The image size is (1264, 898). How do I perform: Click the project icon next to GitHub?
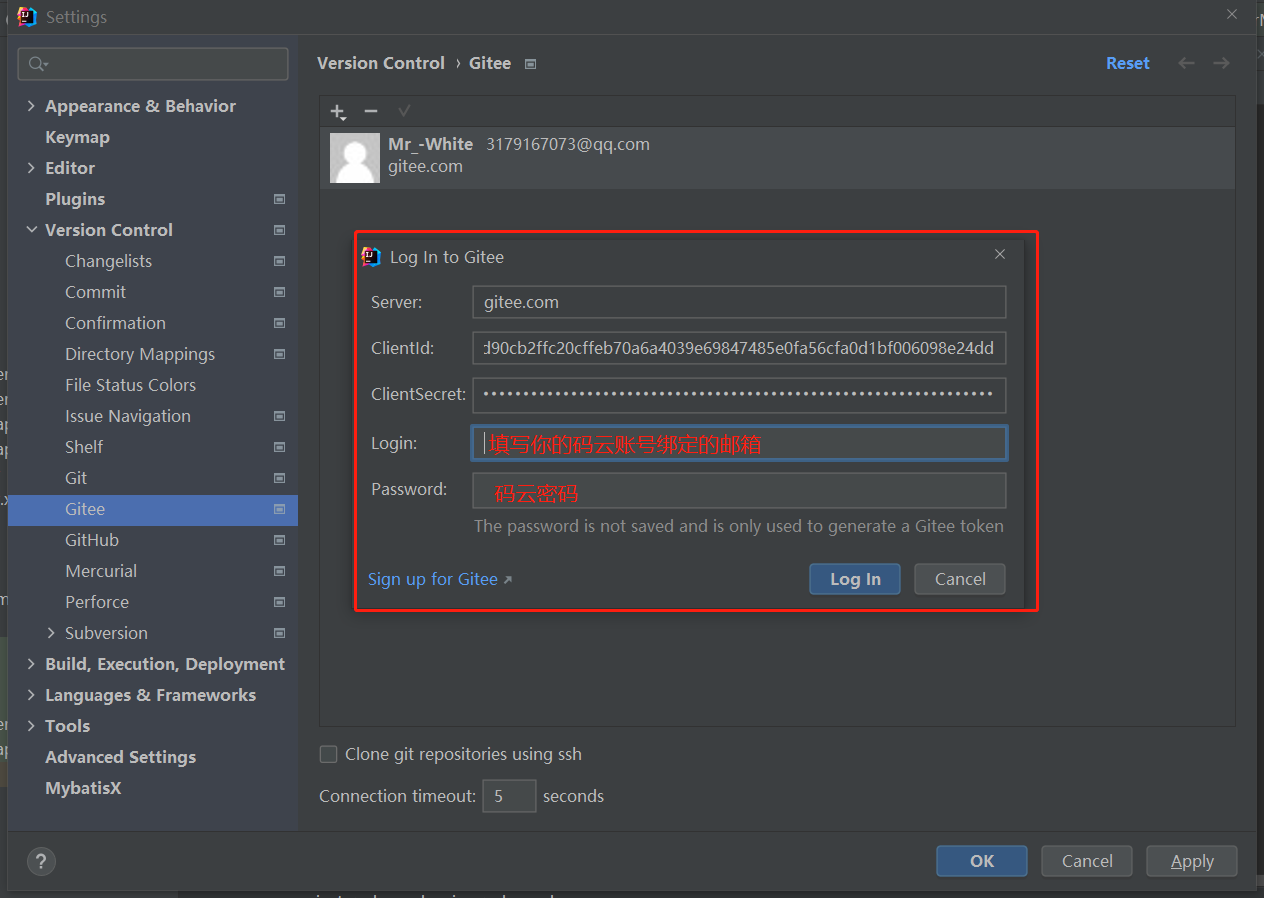pos(280,540)
